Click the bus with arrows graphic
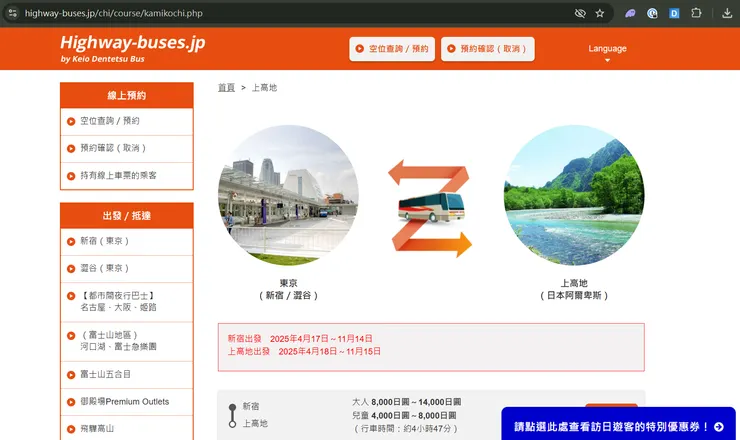 pos(430,208)
